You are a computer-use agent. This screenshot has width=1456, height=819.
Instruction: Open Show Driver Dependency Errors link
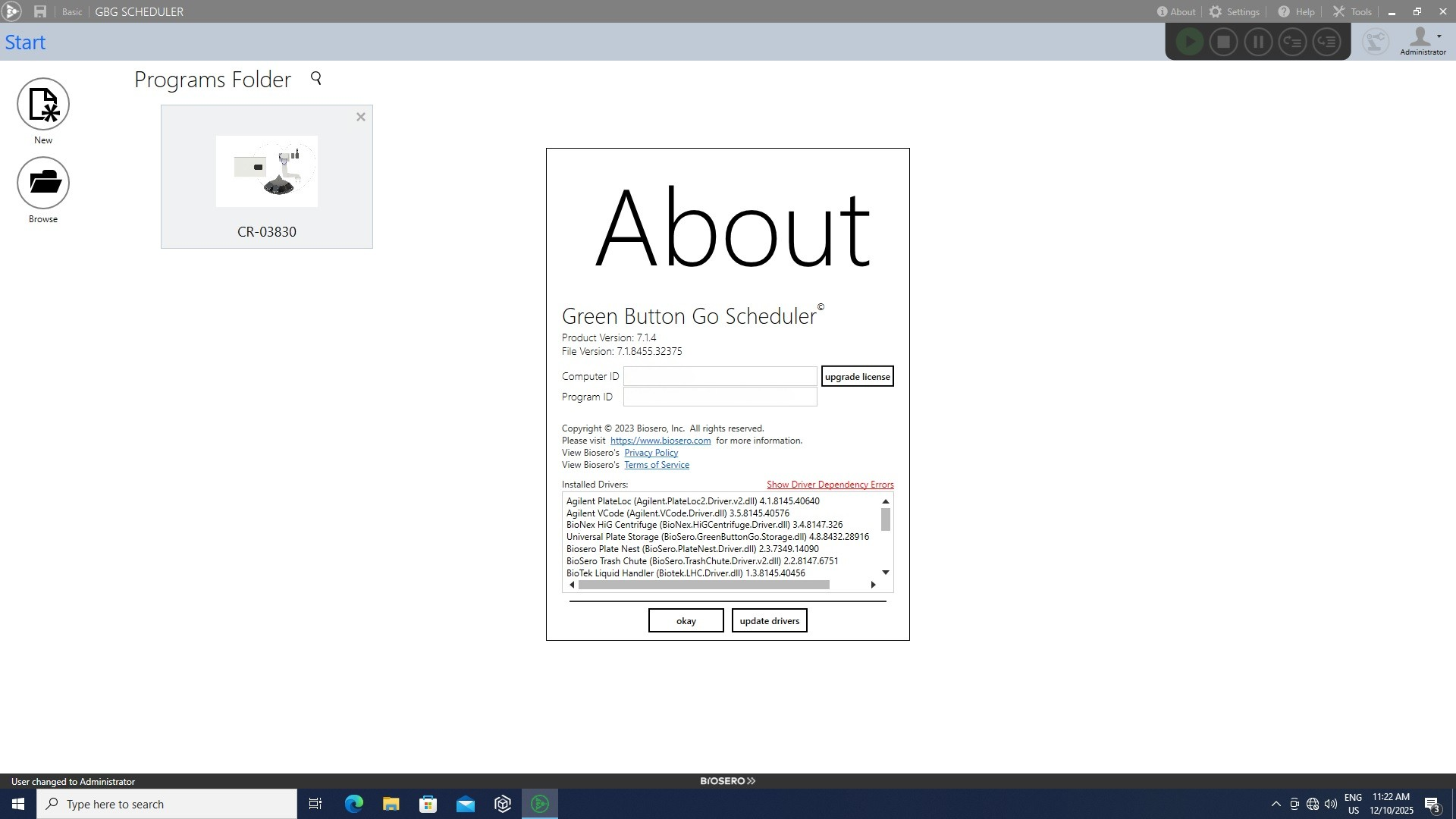830,485
